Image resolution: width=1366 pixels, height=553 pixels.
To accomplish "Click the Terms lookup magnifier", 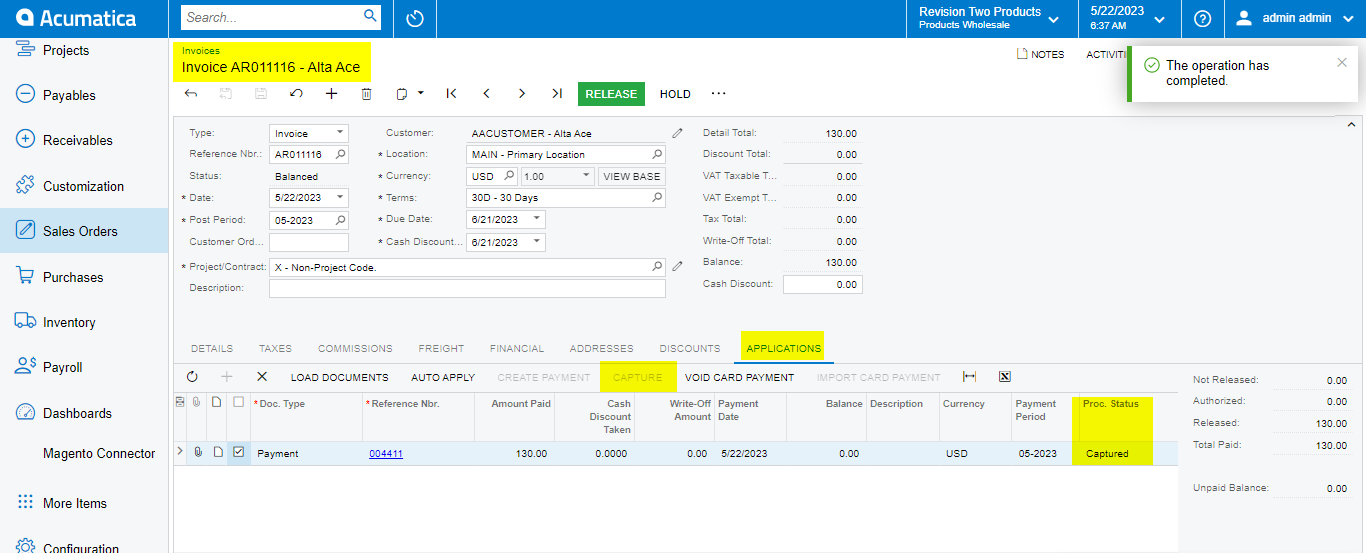I will (x=657, y=198).
